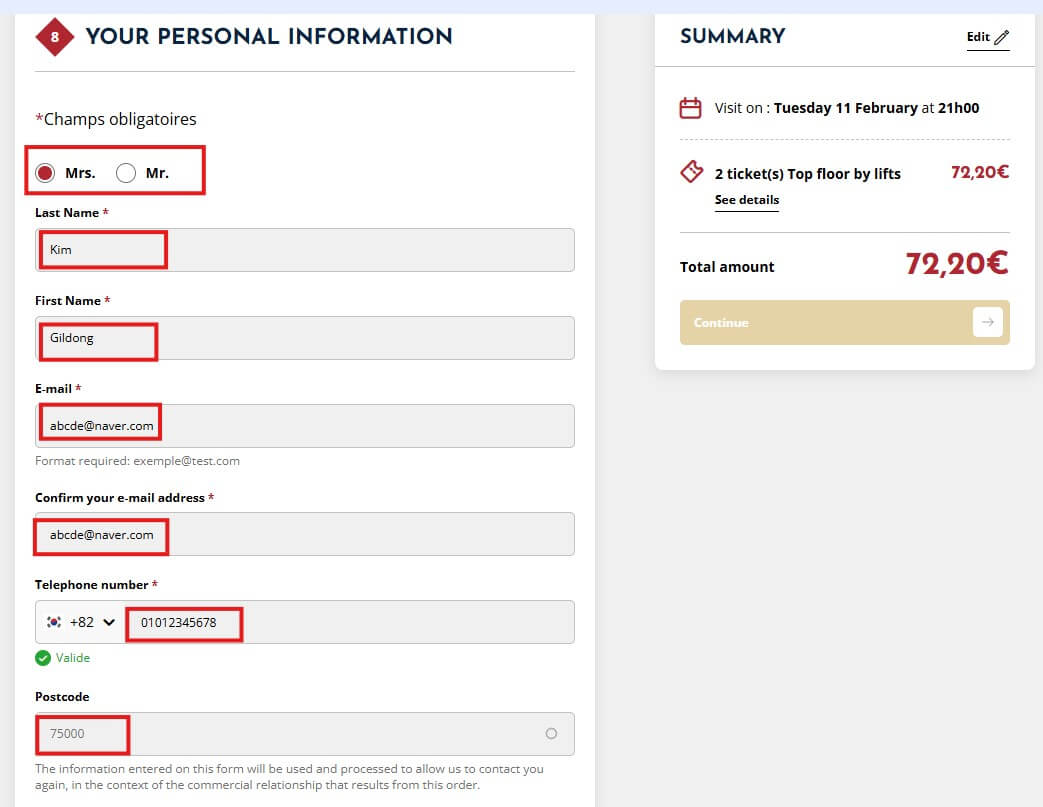
Task: Click the ticket icon beside Top floor tickets
Action: [x=691, y=172]
